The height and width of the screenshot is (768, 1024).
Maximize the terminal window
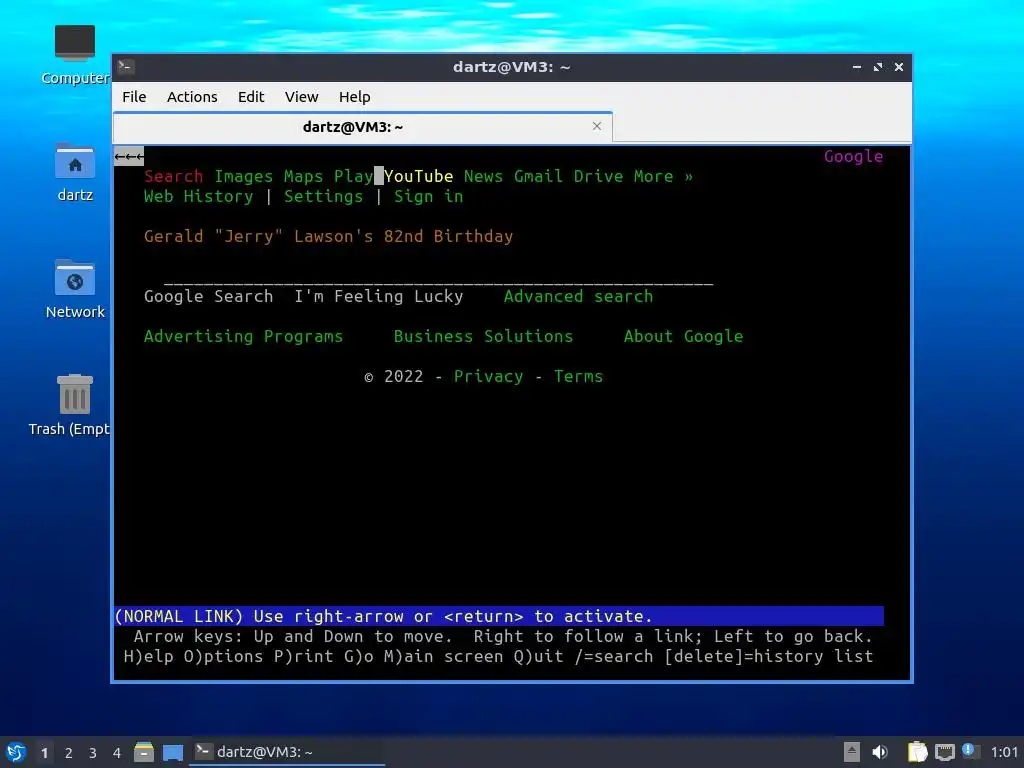click(x=878, y=67)
